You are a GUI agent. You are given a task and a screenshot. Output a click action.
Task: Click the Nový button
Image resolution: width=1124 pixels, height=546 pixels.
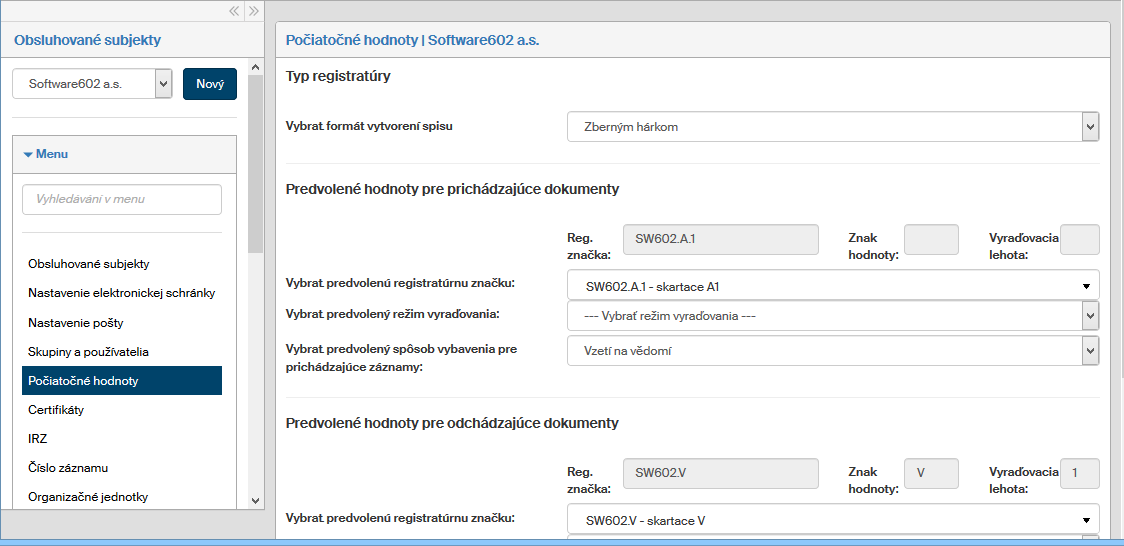(210, 84)
